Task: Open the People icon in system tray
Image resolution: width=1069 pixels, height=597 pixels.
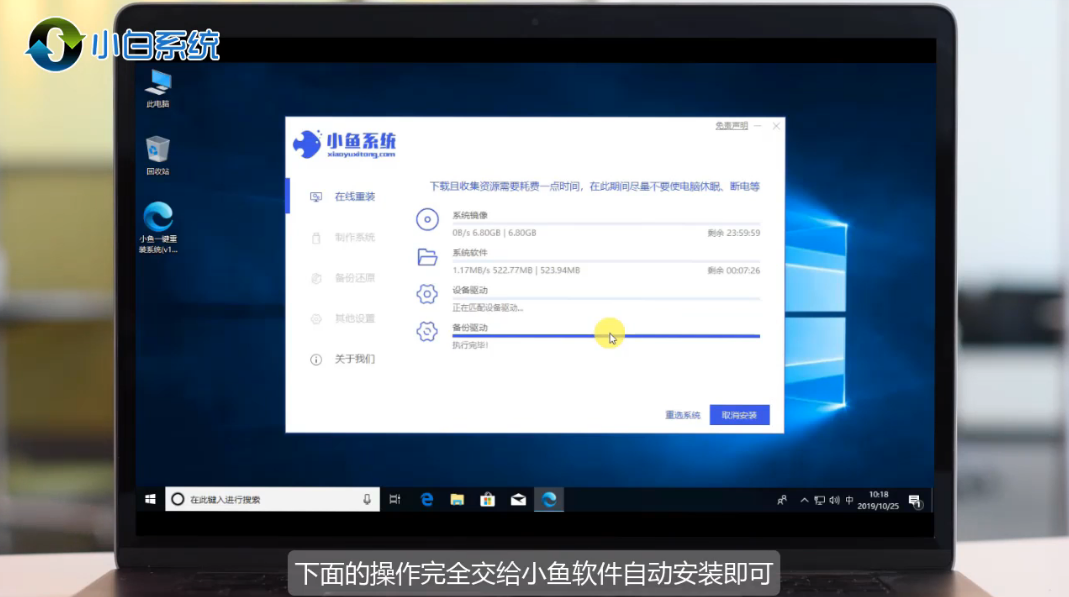Action: pos(782,500)
